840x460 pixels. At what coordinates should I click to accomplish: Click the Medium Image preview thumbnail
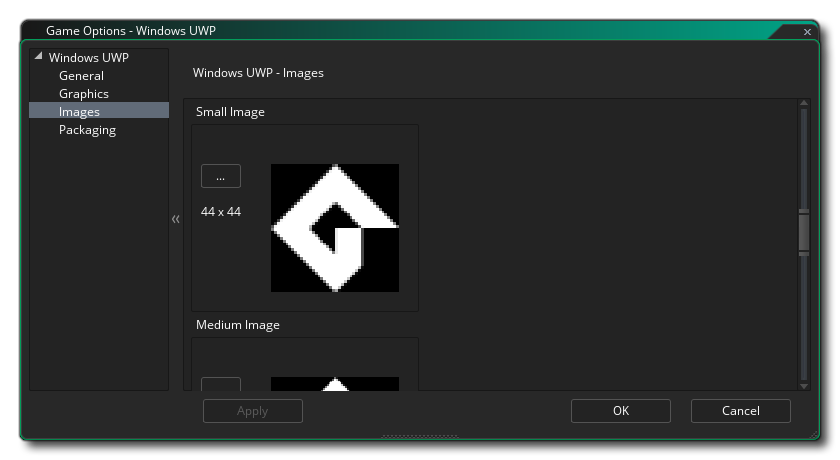335,384
